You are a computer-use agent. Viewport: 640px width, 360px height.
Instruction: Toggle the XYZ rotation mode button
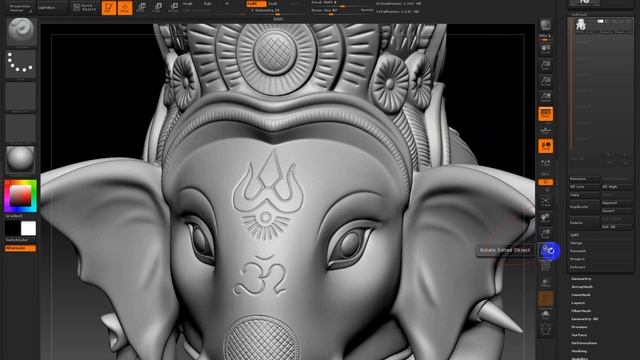[545, 182]
